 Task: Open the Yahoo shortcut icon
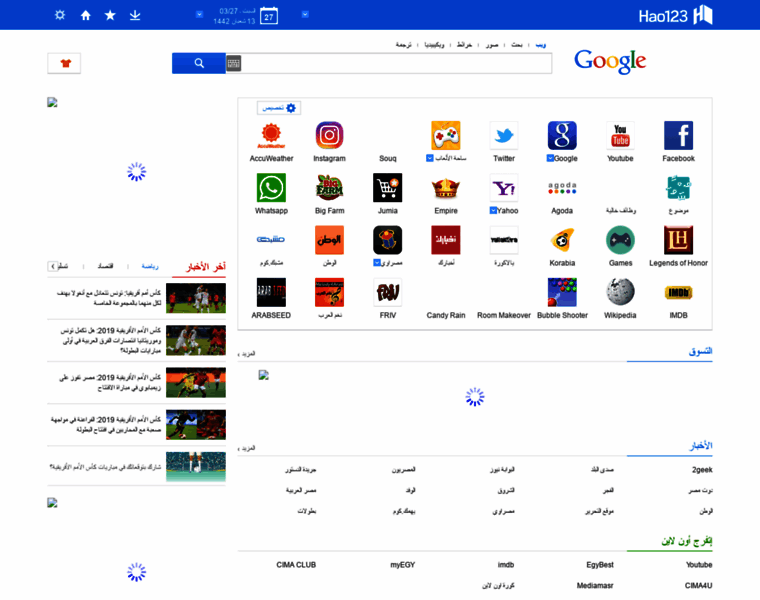504,188
